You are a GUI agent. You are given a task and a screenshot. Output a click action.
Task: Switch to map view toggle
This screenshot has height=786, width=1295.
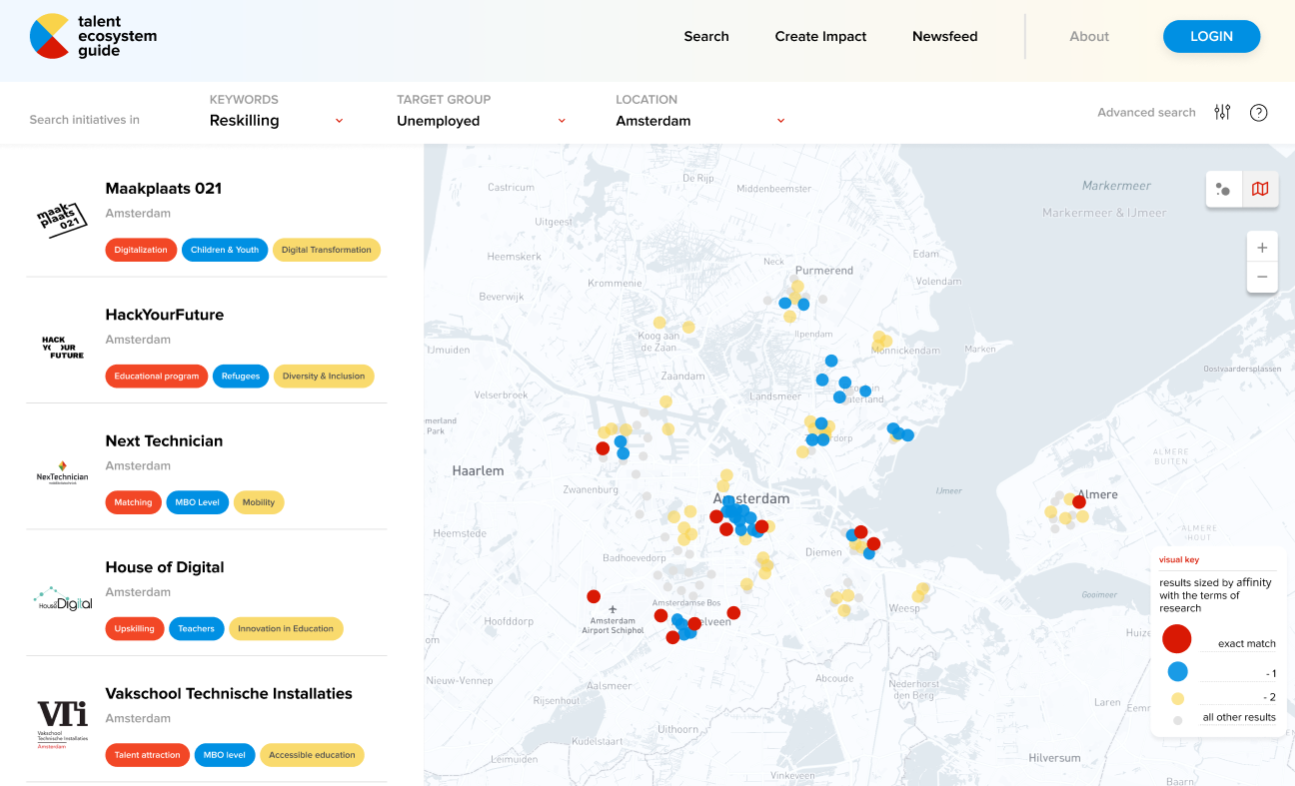(x=1260, y=188)
